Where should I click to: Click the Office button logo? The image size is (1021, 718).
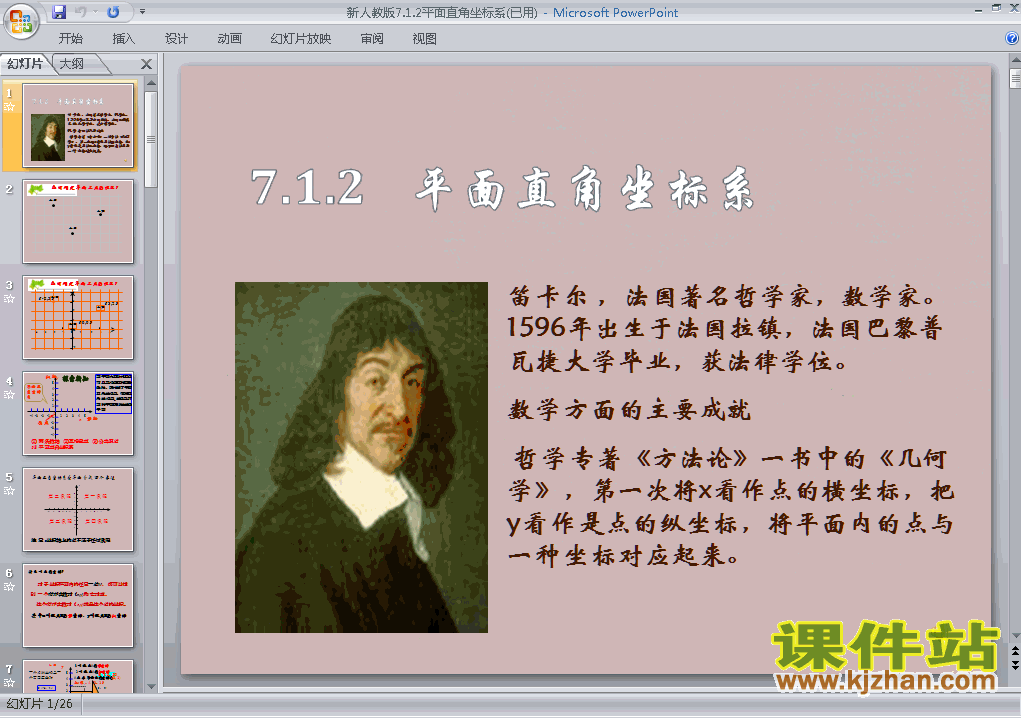pos(21,21)
